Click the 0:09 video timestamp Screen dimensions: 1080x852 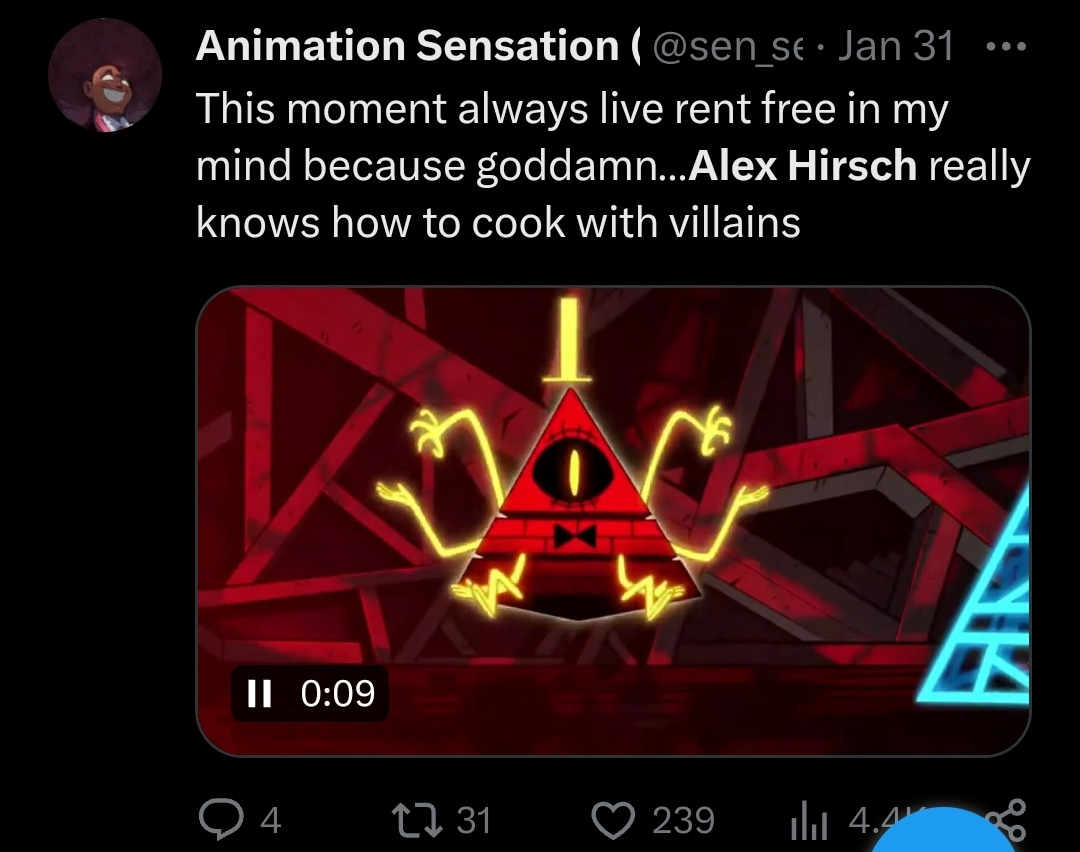tap(338, 693)
